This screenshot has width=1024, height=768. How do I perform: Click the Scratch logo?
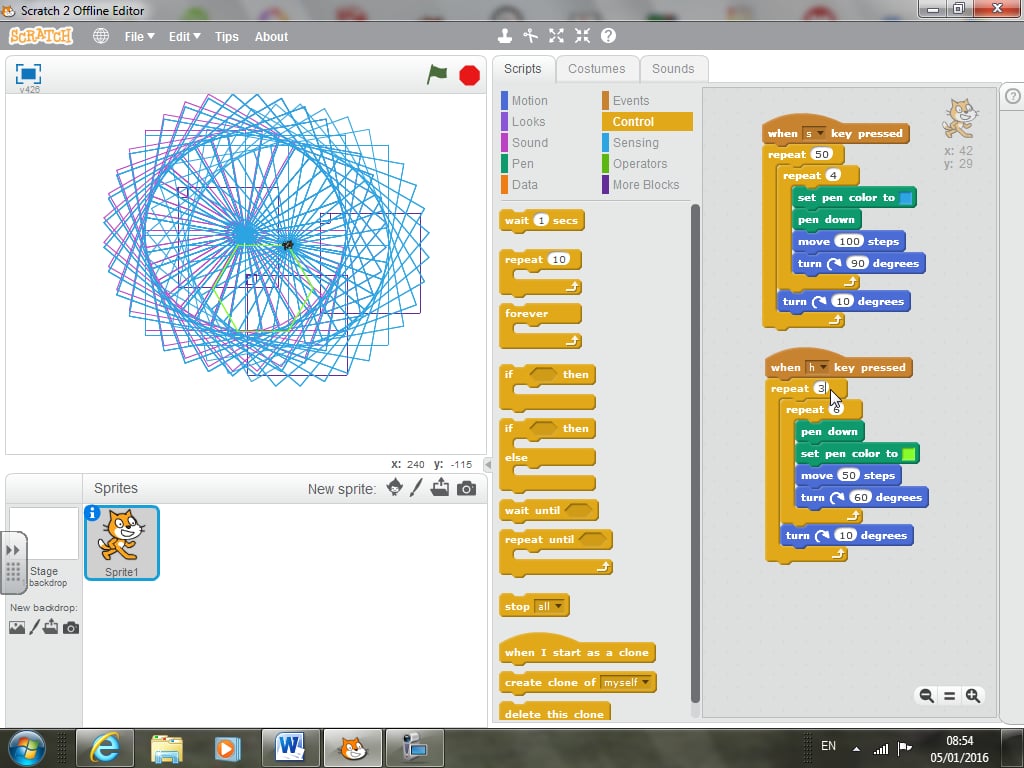click(x=40, y=36)
